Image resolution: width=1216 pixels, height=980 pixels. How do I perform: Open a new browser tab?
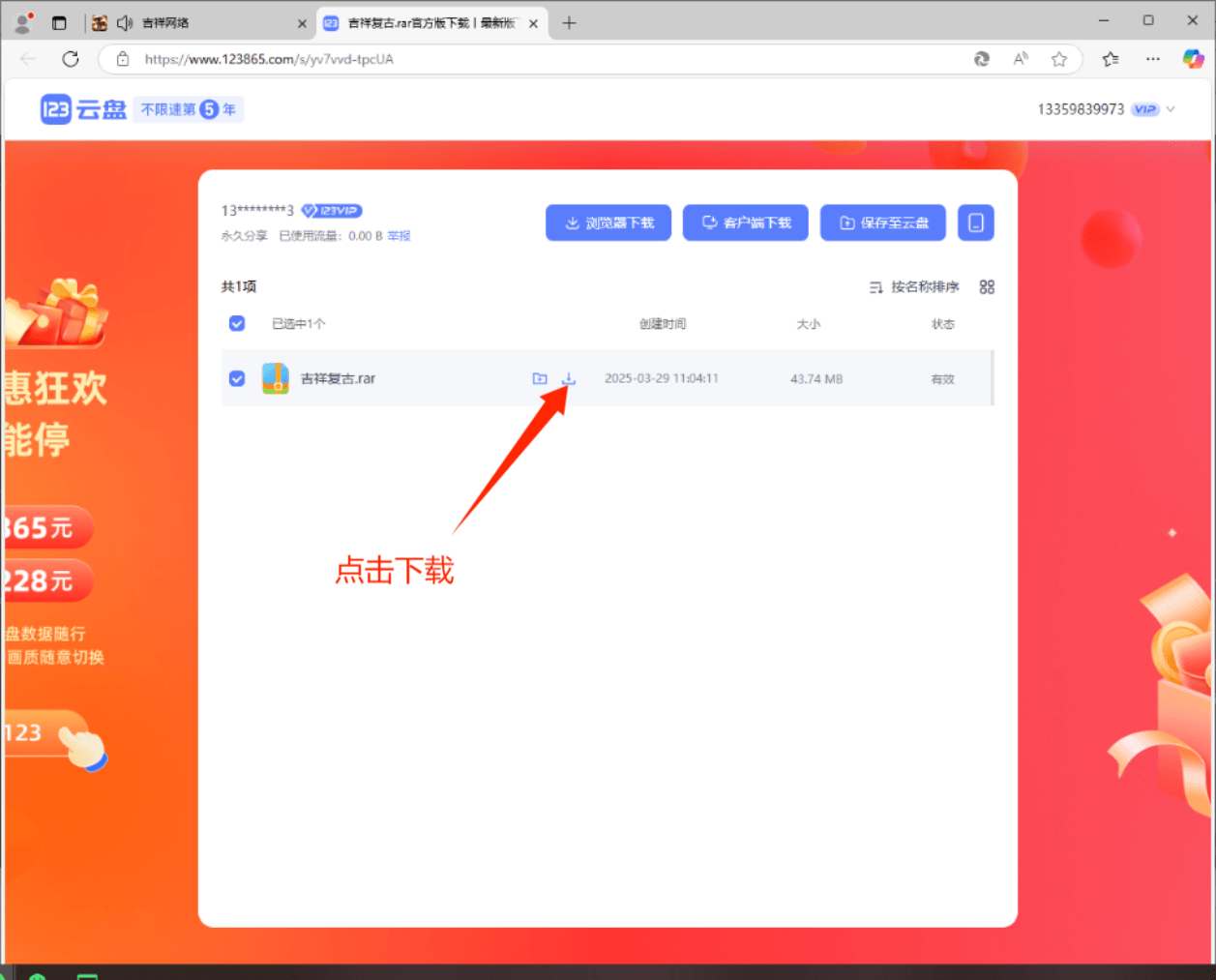click(569, 22)
